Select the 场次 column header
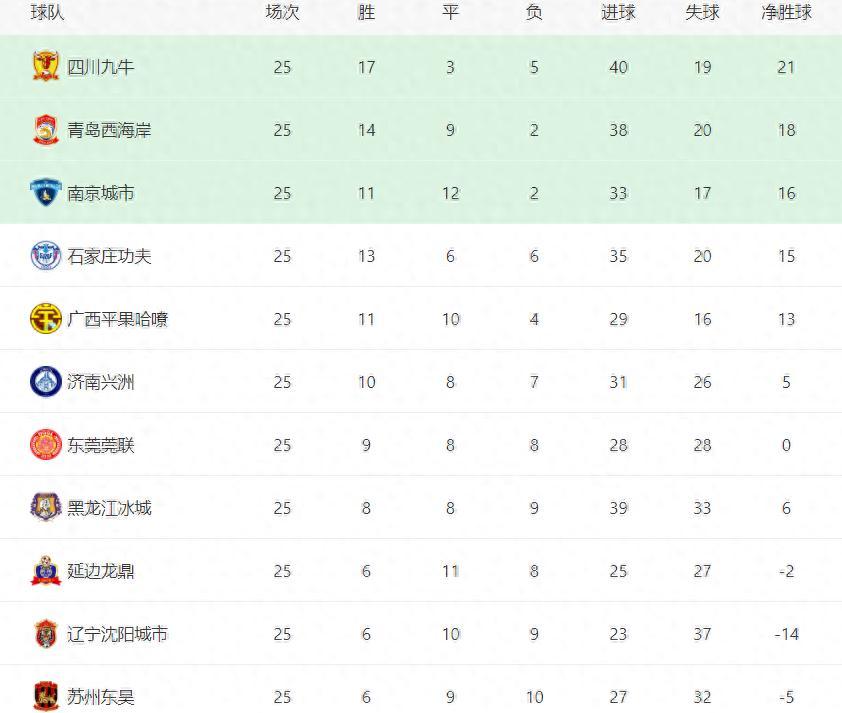 pos(282,12)
